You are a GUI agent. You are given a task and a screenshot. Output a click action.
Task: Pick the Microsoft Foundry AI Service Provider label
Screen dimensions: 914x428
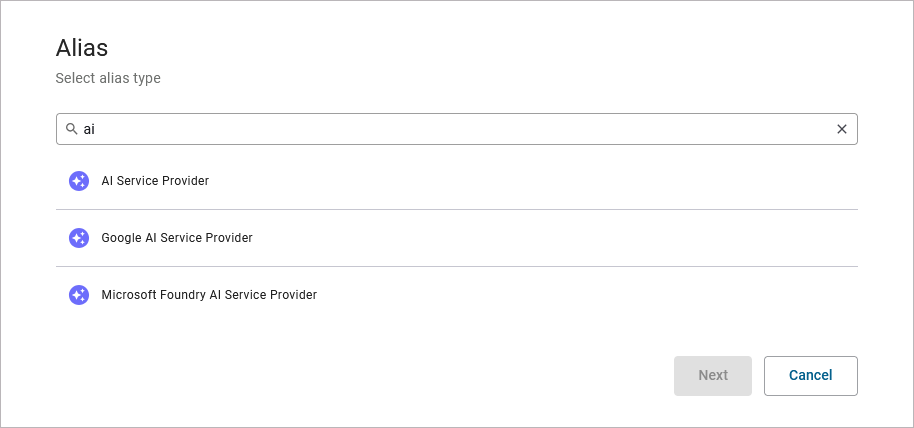tap(209, 295)
